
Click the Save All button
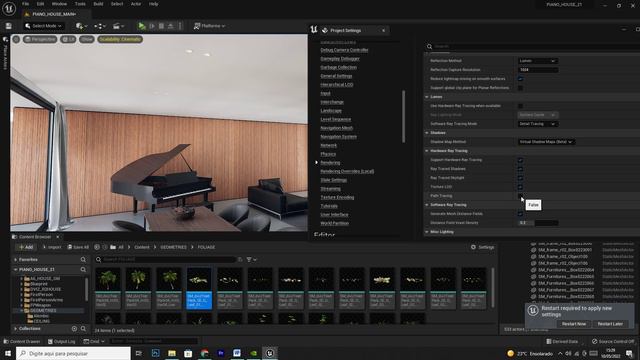[x=78, y=247]
